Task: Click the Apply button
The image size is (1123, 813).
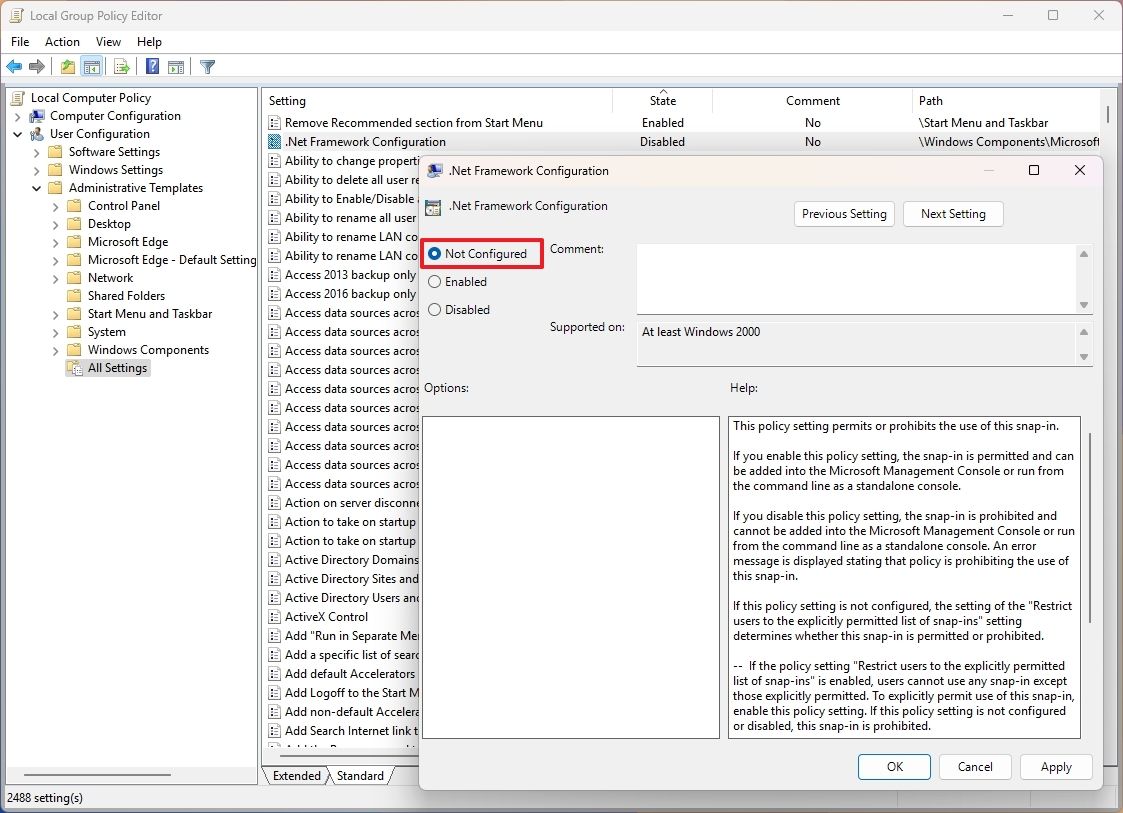Action: click(x=1056, y=767)
